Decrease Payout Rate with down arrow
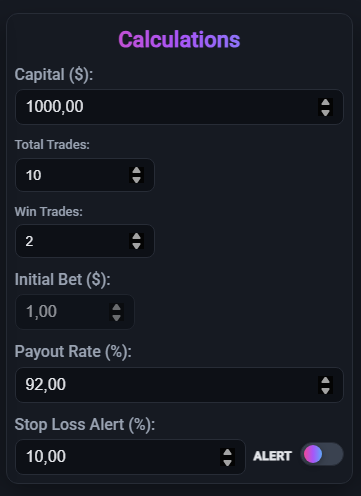This screenshot has height=496, width=361. (x=325, y=390)
